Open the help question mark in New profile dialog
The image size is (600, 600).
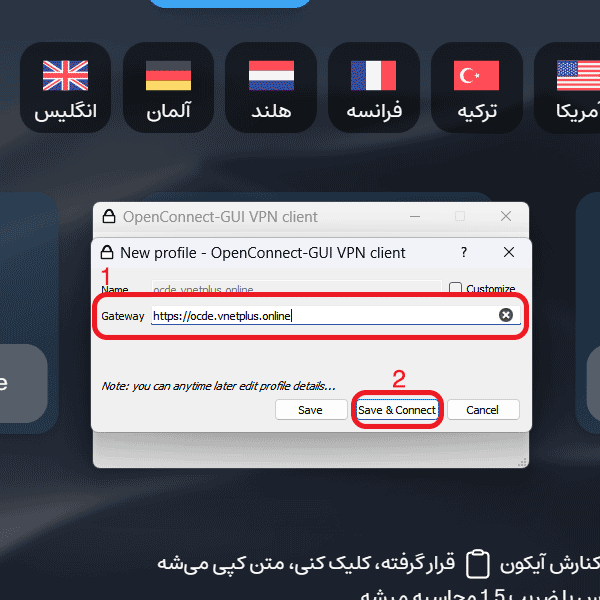464,252
